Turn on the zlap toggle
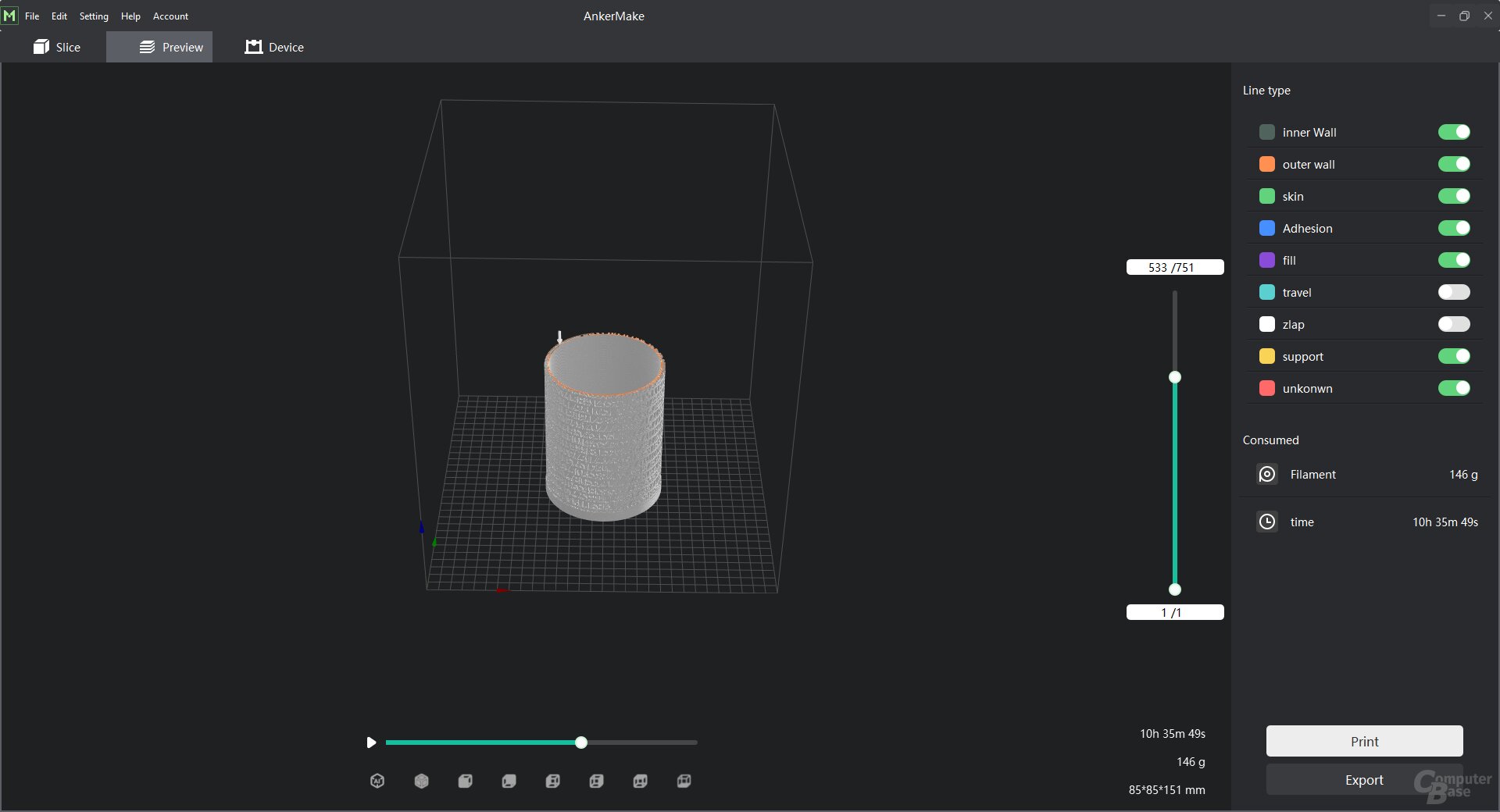1500x812 pixels. click(1453, 324)
